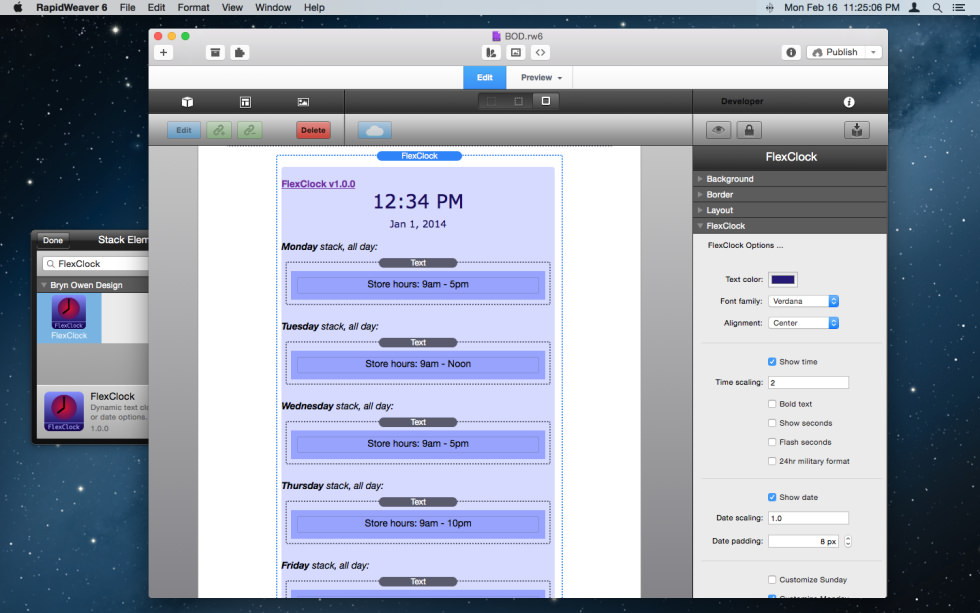This screenshot has height=613, width=980.
Task: Select the active full width layout icon
Action: coord(546,101)
